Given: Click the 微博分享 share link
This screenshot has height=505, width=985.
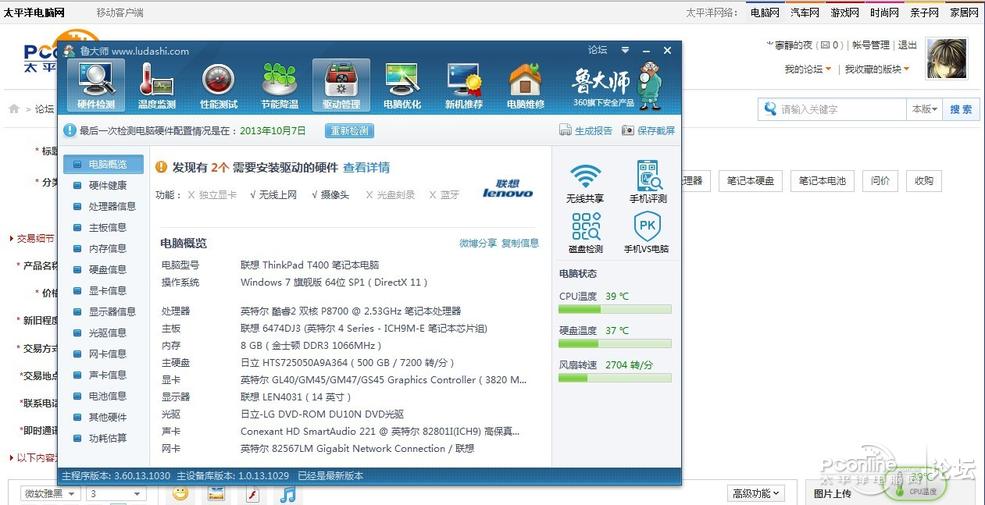Looking at the screenshot, I should (x=478, y=243).
